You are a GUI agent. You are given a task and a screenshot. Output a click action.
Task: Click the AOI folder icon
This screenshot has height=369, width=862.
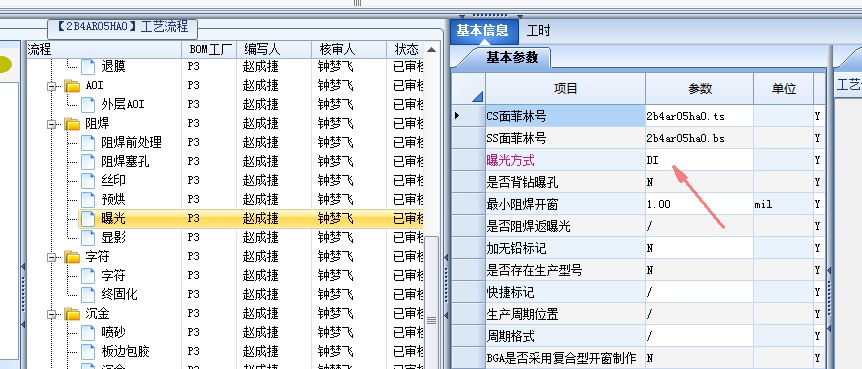coord(72,86)
